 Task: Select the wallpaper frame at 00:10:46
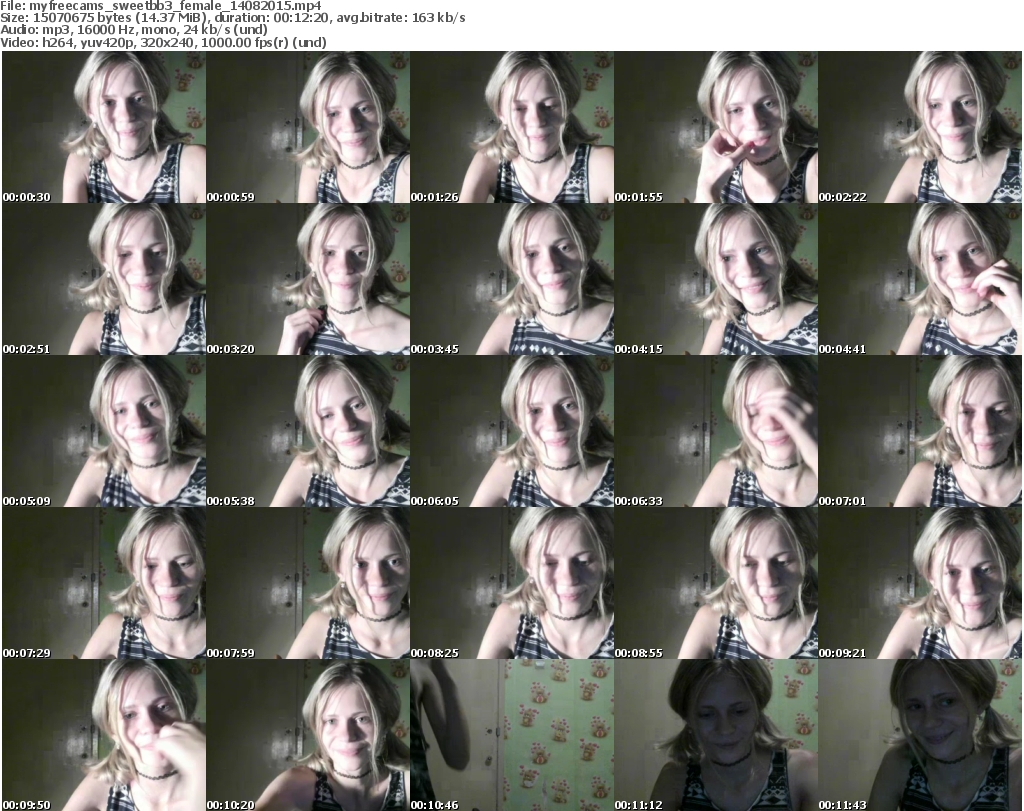click(512, 735)
